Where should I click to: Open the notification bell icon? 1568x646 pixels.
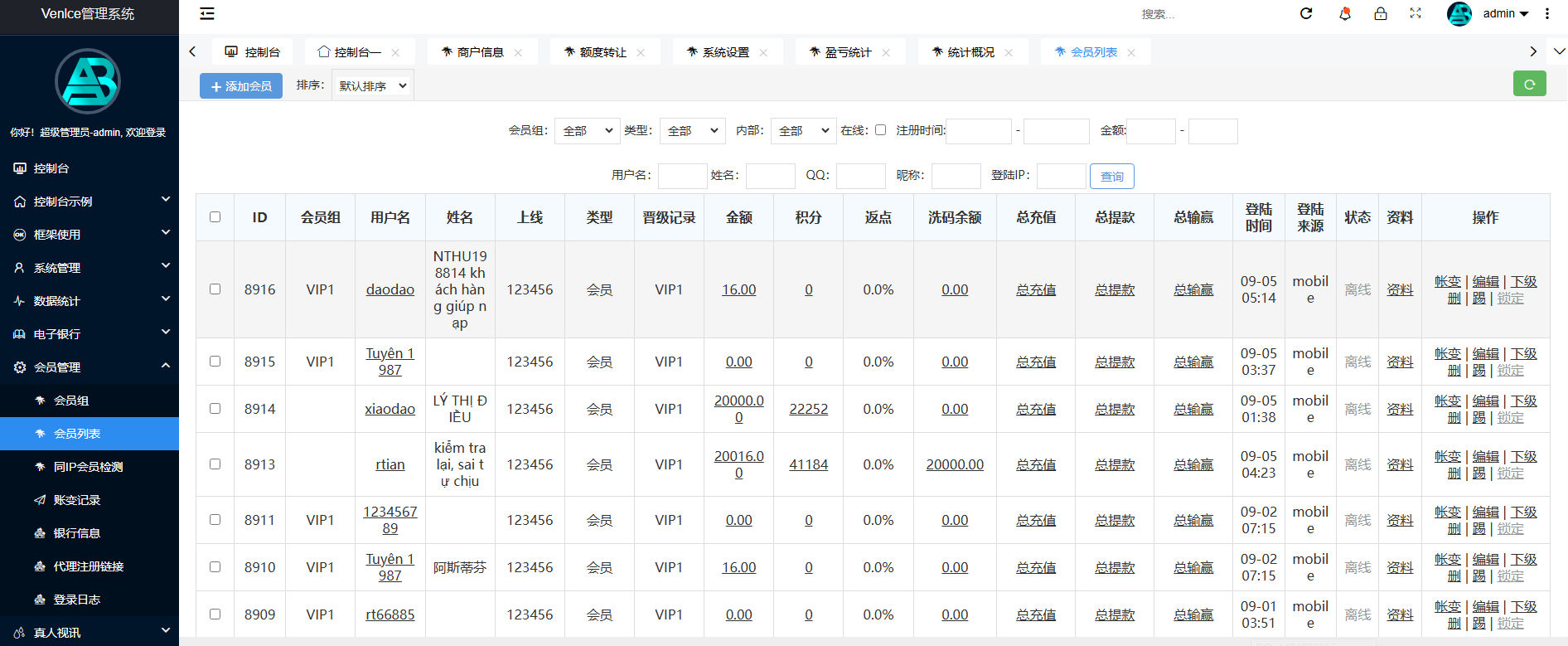1344,13
